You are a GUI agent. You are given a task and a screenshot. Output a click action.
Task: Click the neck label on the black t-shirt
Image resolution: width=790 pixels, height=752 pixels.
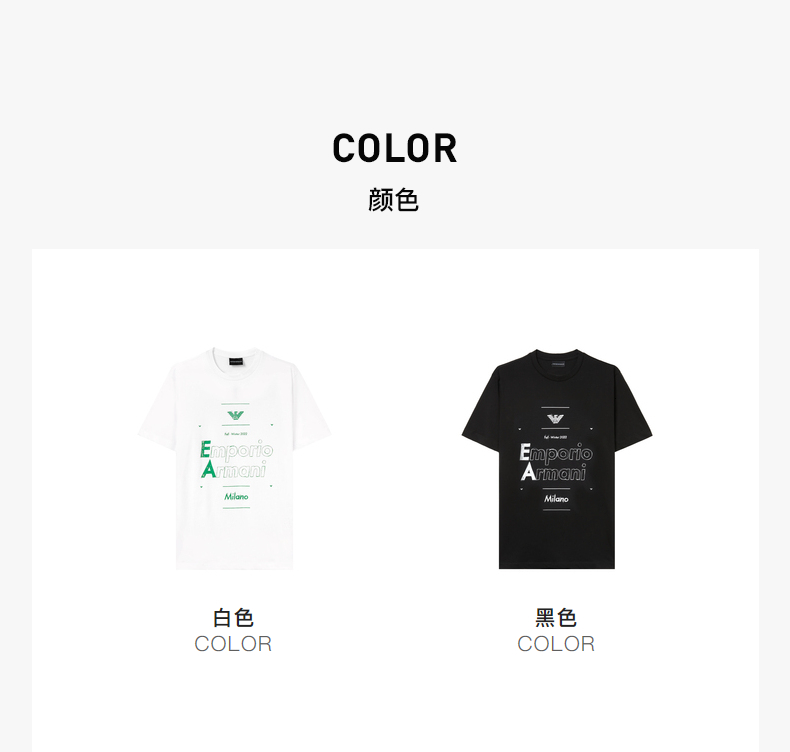pos(557,363)
